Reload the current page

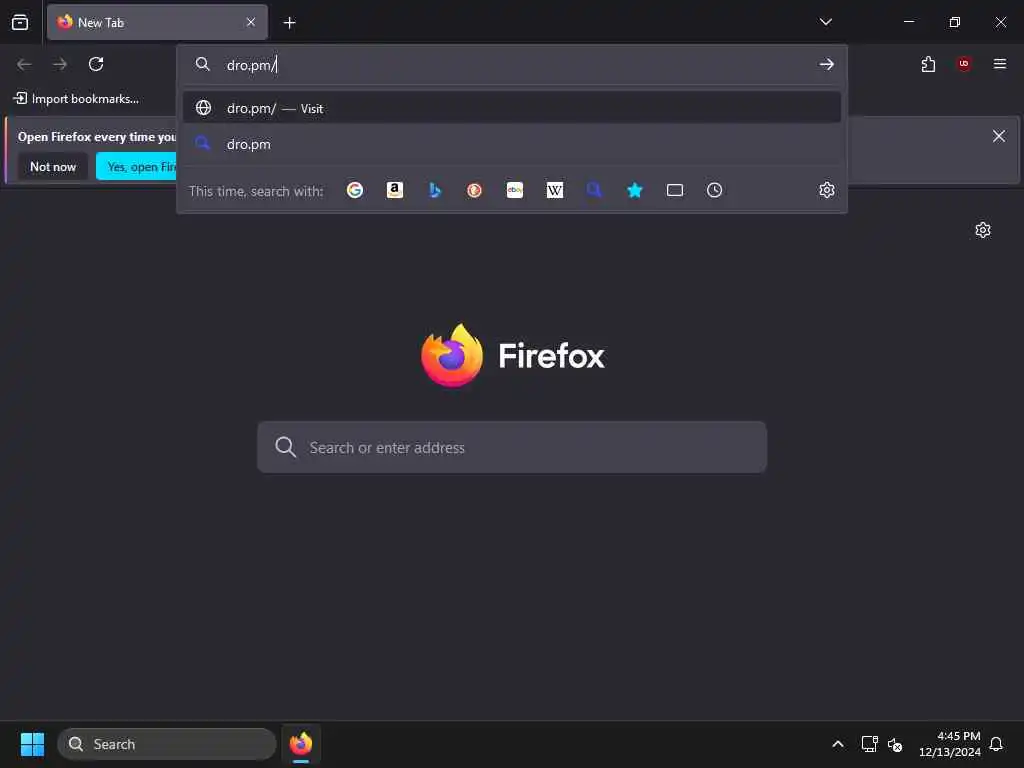[96, 64]
